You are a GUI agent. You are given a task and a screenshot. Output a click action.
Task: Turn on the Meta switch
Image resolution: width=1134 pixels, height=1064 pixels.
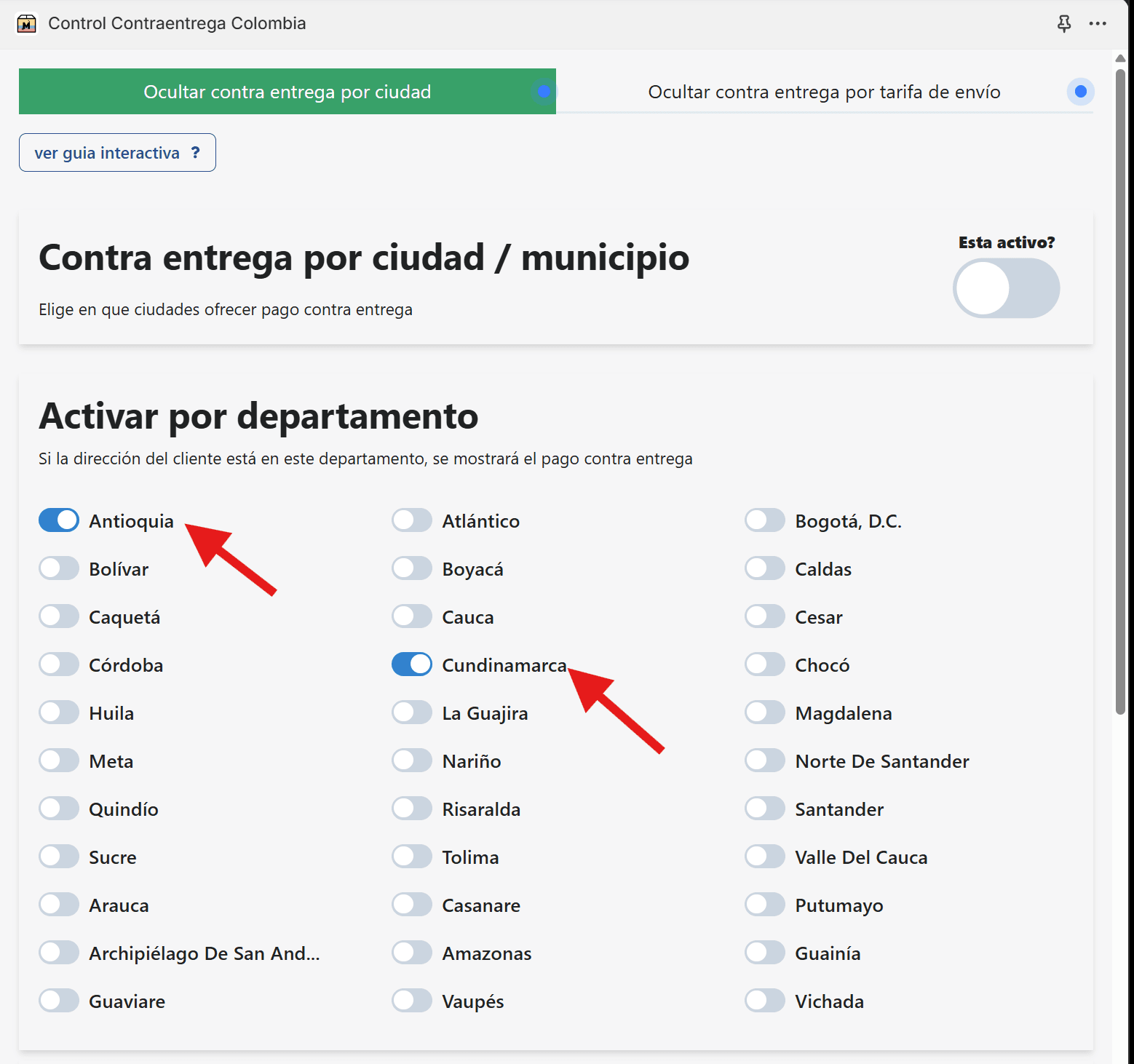tap(59, 761)
